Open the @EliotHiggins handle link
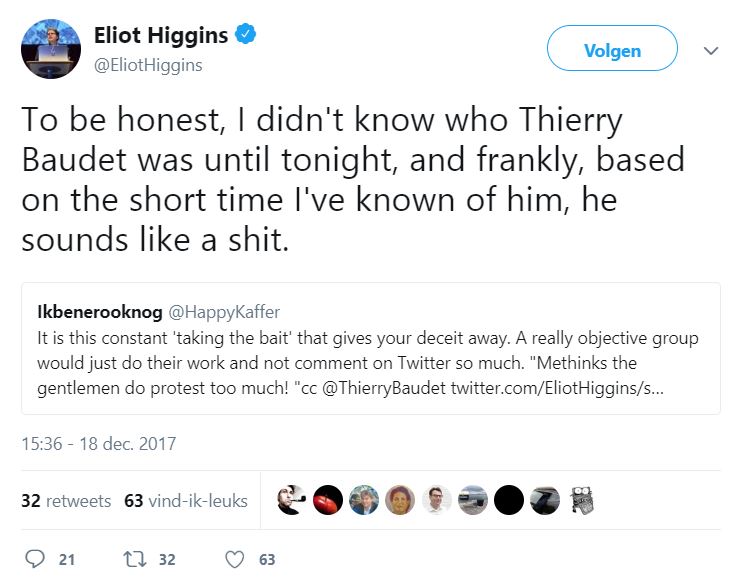739x587 pixels. [148, 65]
